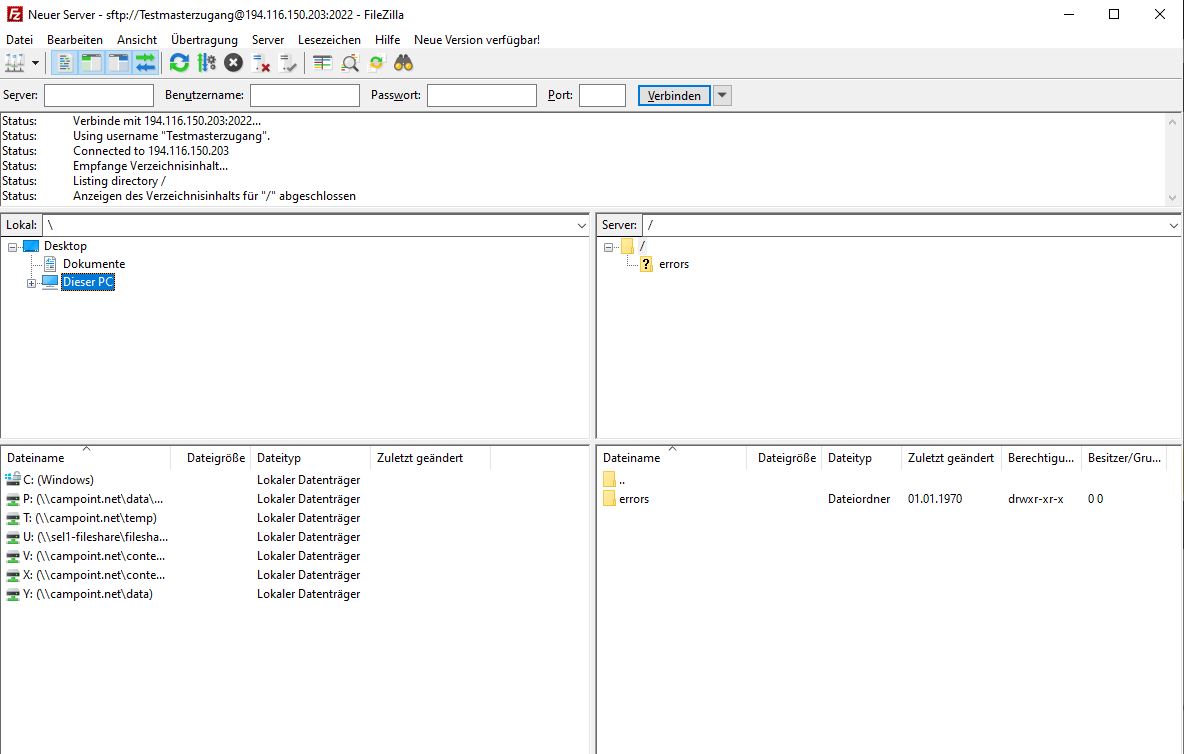The width and height of the screenshot is (1184, 754).
Task: Open the Site Manager icon
Action: click(14, 63)
